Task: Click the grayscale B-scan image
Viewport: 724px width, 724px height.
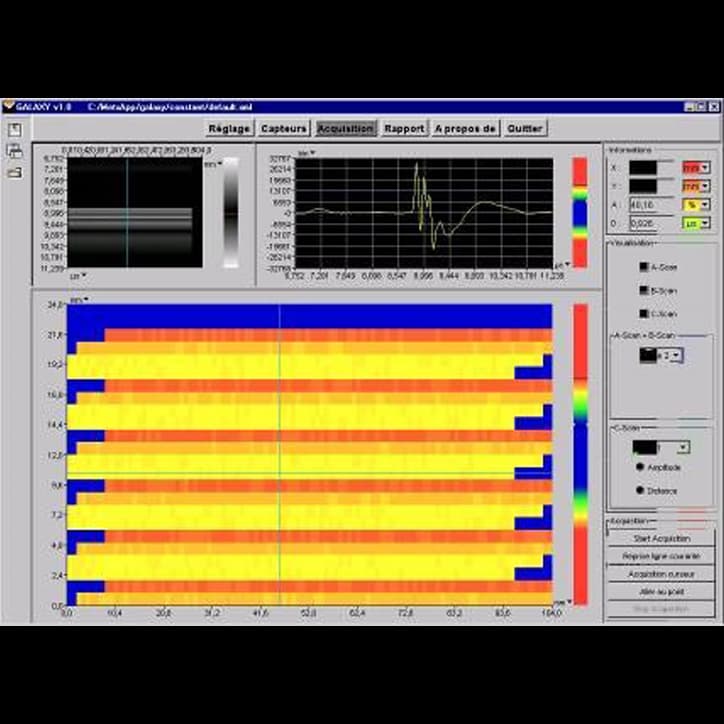Action: click(135, 212)
